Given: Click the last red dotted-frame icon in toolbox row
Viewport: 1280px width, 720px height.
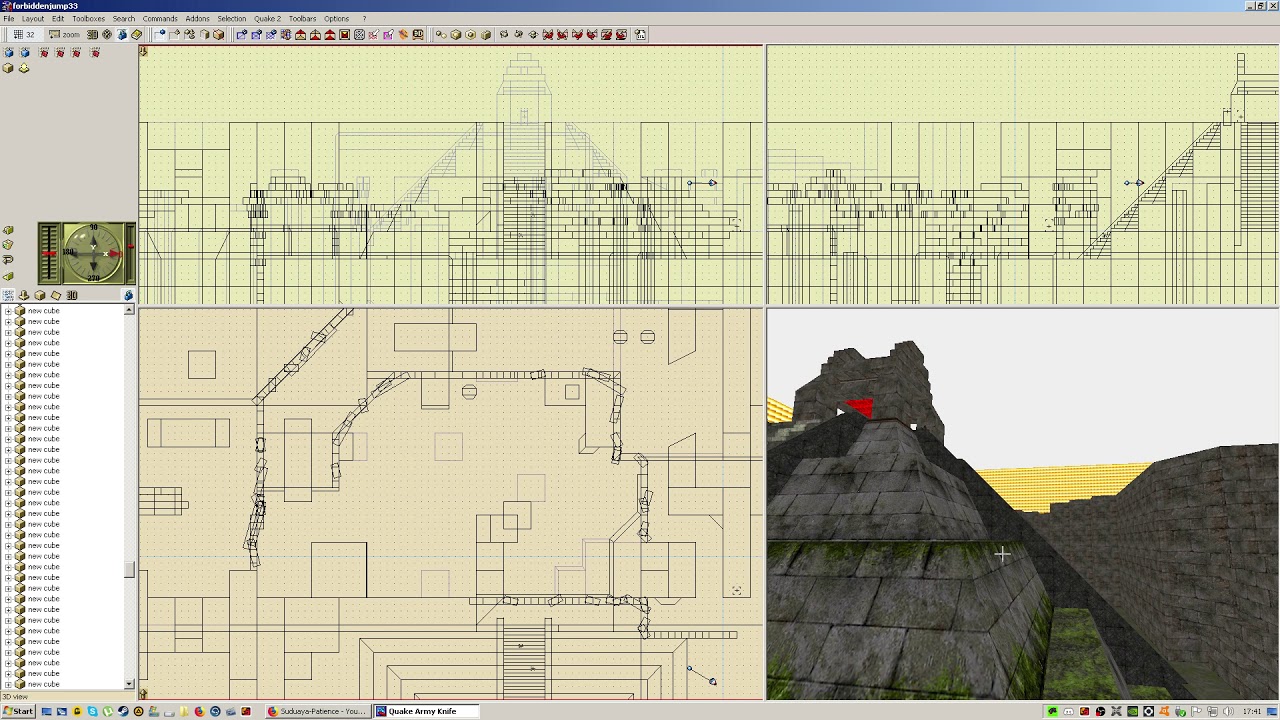Looking at the screenshot, I should 94,52.
